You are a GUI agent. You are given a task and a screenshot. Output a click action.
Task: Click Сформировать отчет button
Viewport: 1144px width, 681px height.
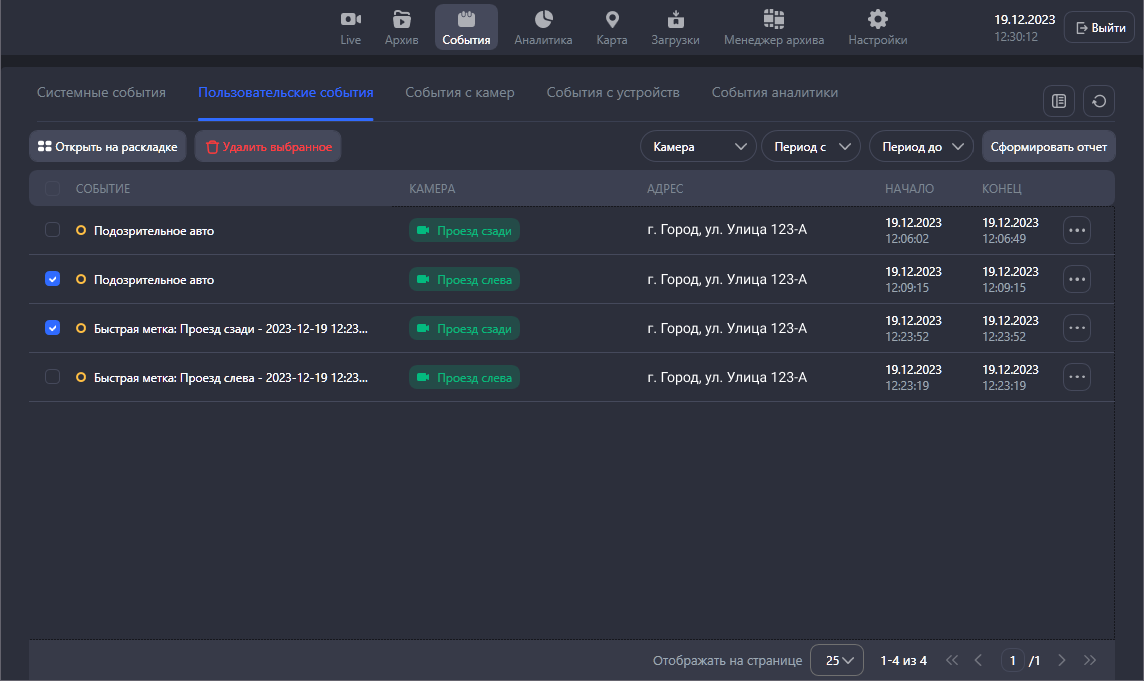coord(1048,147)
